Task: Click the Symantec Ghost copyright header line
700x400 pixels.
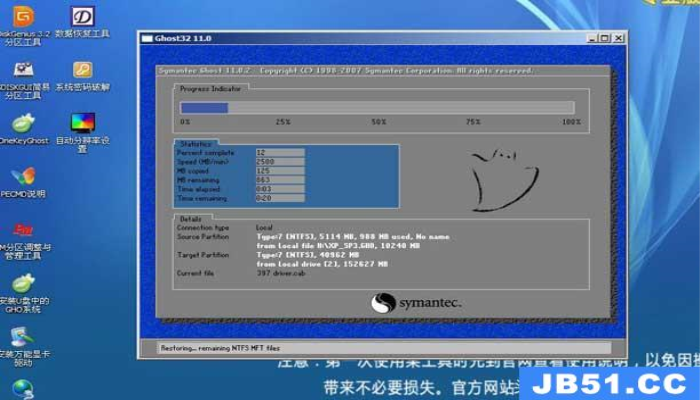Action: click(346, 71)
